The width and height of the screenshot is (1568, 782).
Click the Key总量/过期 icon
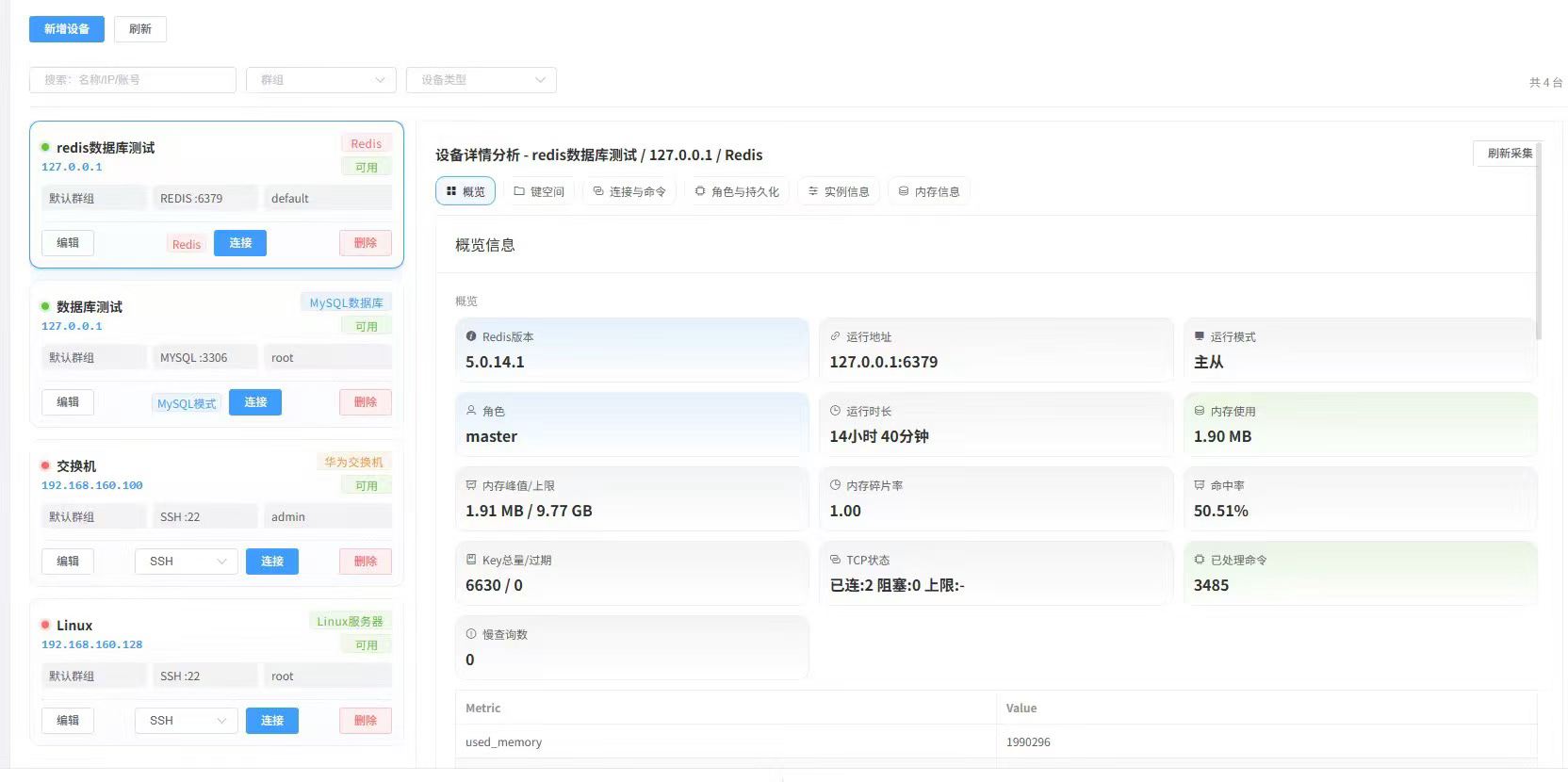[471, 560]
